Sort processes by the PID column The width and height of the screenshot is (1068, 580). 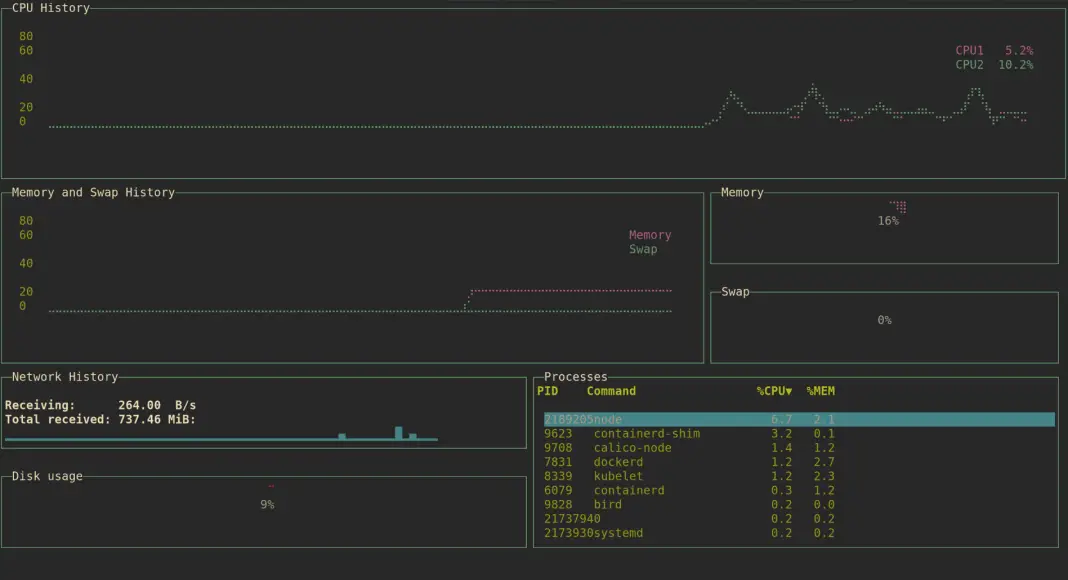[546, 390]
